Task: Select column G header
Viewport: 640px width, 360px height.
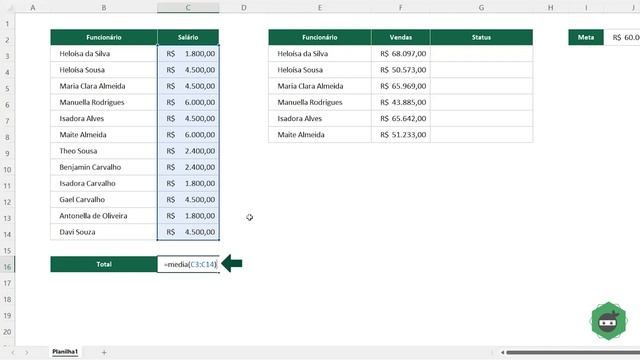Action: 481,7
